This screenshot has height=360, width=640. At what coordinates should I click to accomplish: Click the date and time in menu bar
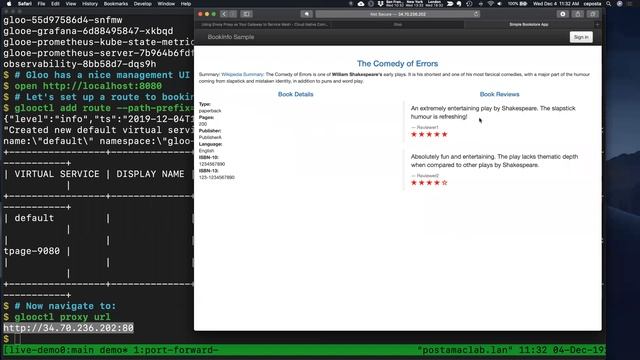pos(556,4)
